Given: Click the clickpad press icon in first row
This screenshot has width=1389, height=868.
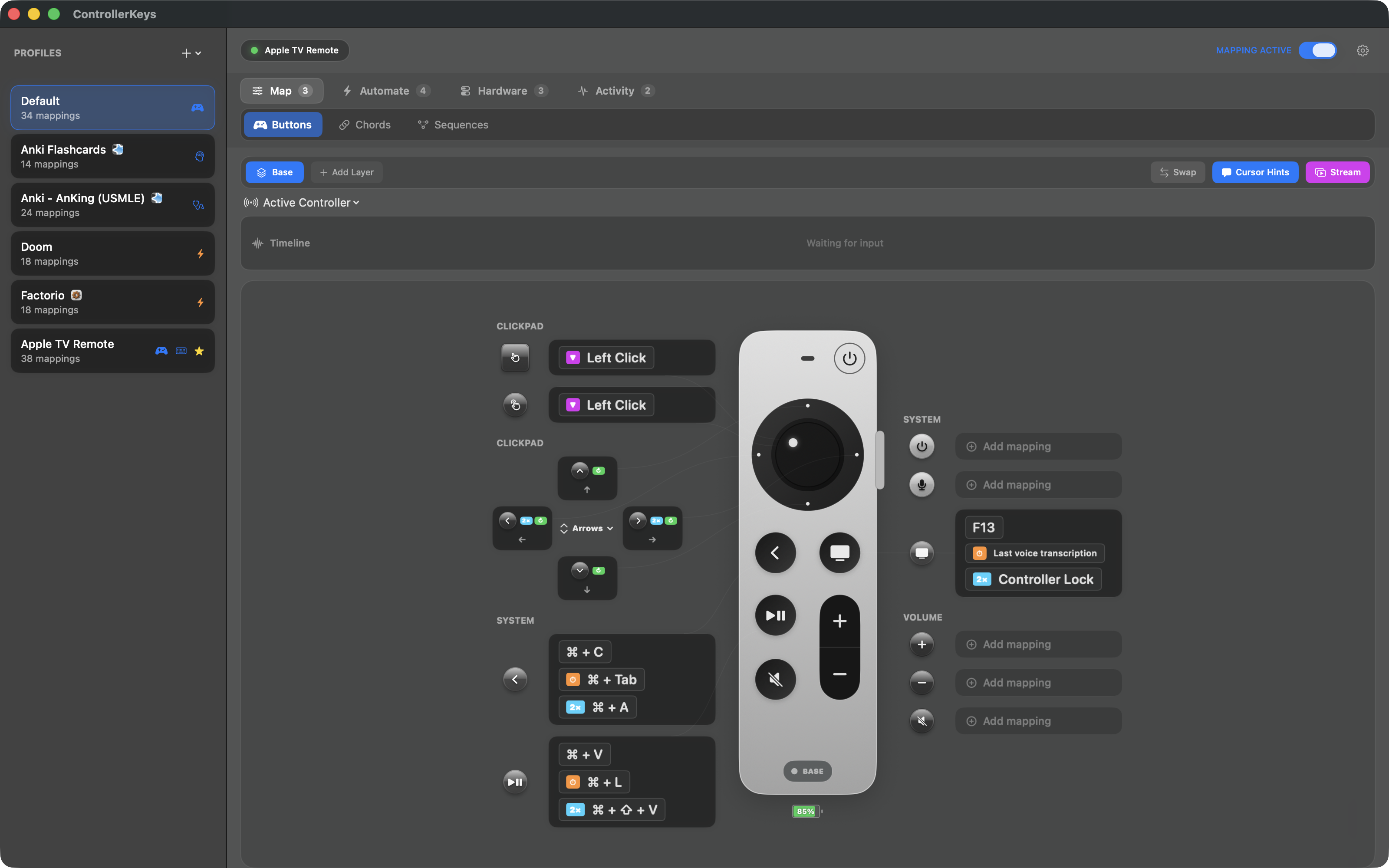Looking at the screenshot, I should (515, 358).
